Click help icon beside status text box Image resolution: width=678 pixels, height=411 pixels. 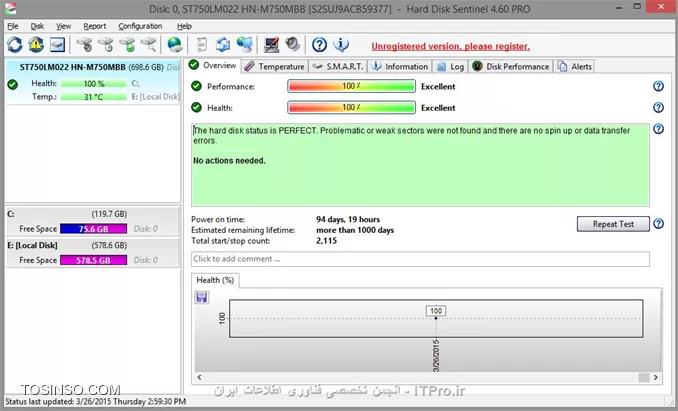pos(658,129)
